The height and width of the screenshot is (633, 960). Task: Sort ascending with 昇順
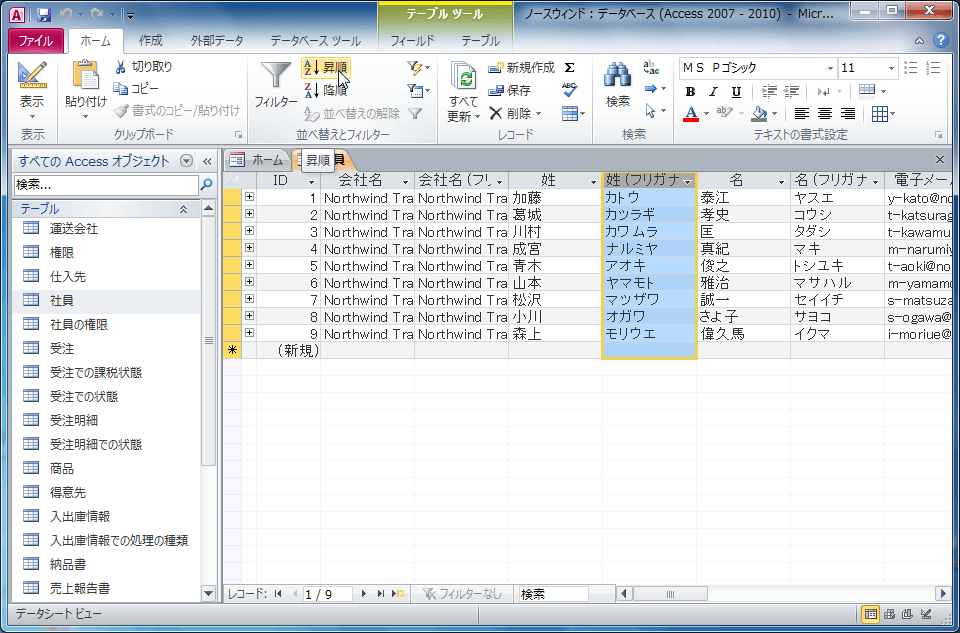(x=326, y=67)
